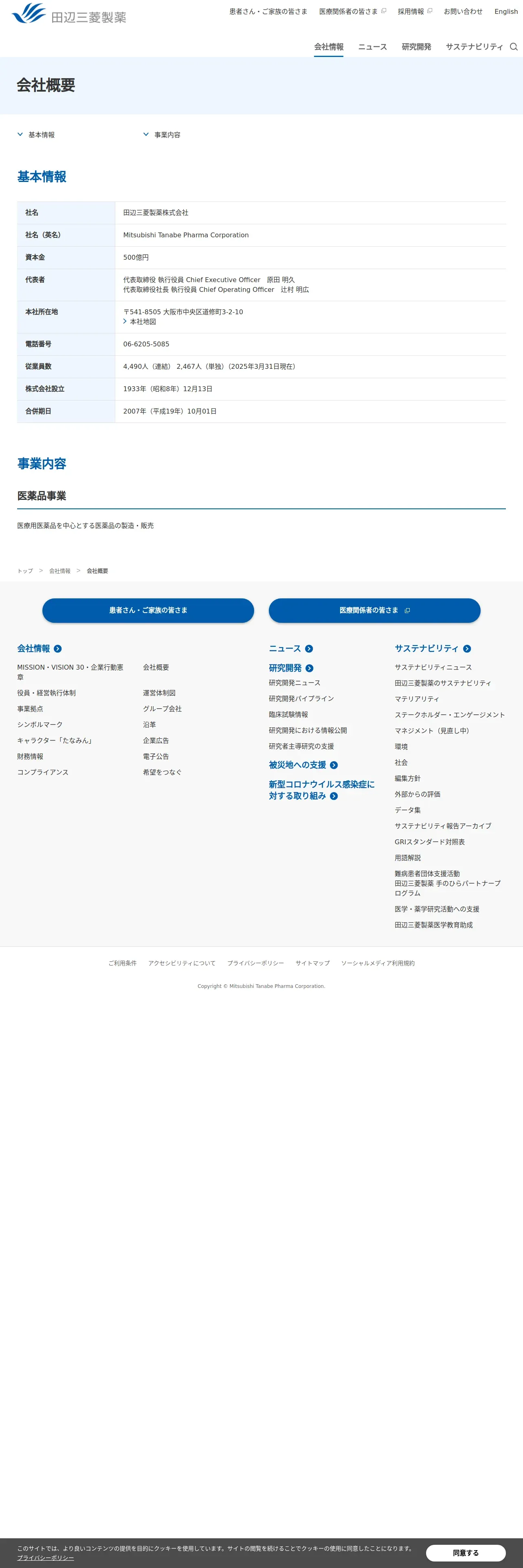
Task: Open 外部からの評価 footer link
Action: [x=418, y=794]
